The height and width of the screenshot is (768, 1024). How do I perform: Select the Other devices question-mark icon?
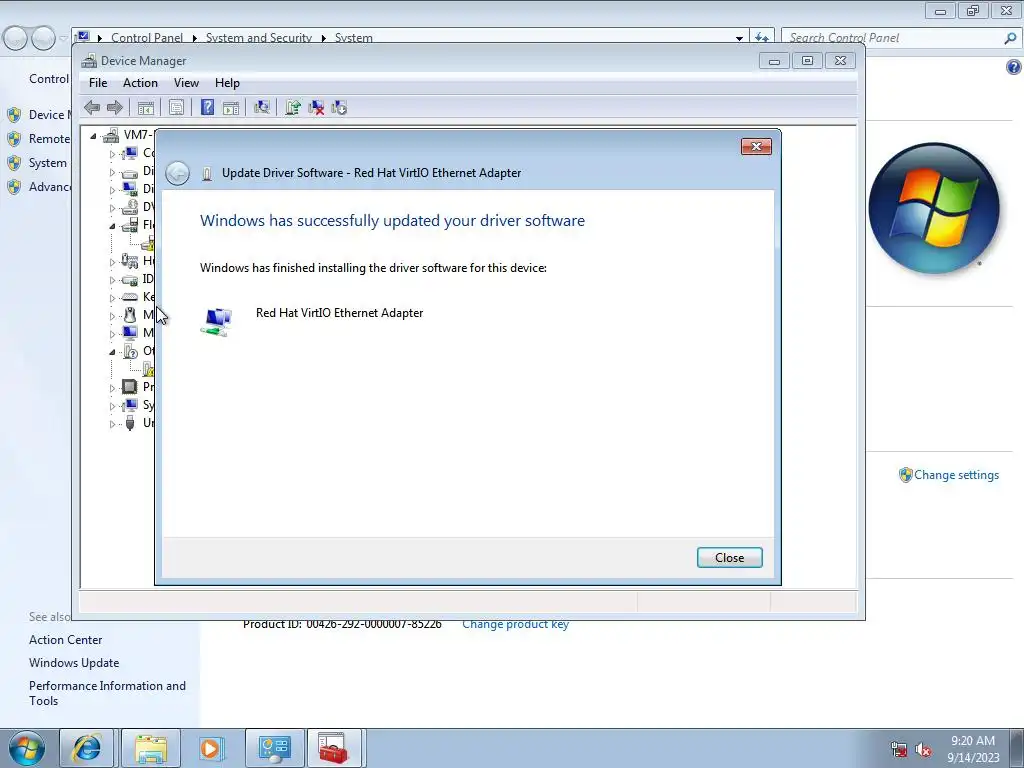click(130, 351)
